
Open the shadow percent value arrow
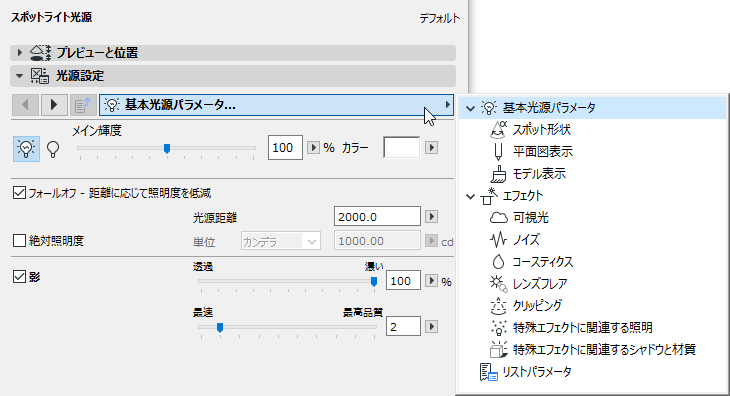tap(432, 281)
